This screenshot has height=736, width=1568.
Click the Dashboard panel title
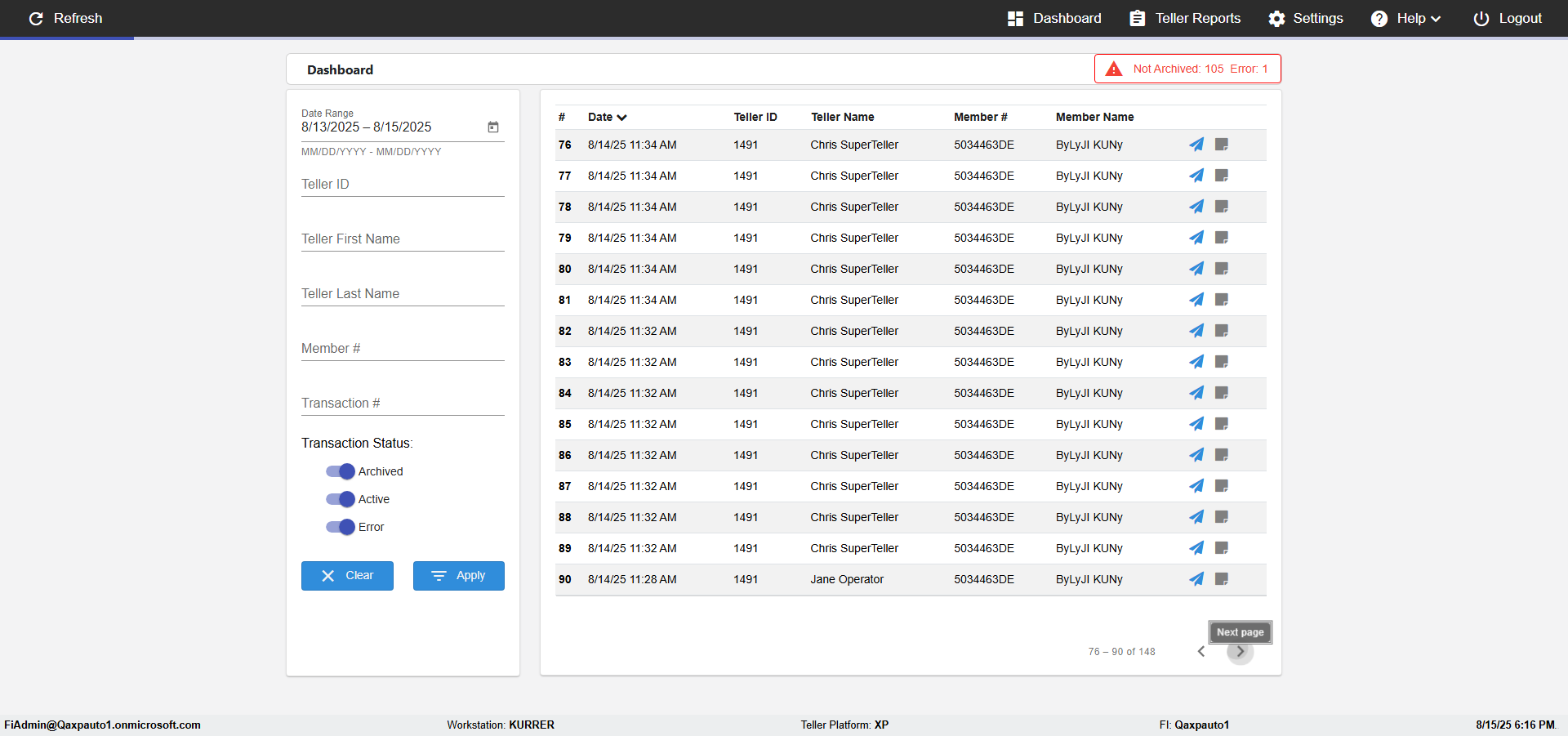340,70
